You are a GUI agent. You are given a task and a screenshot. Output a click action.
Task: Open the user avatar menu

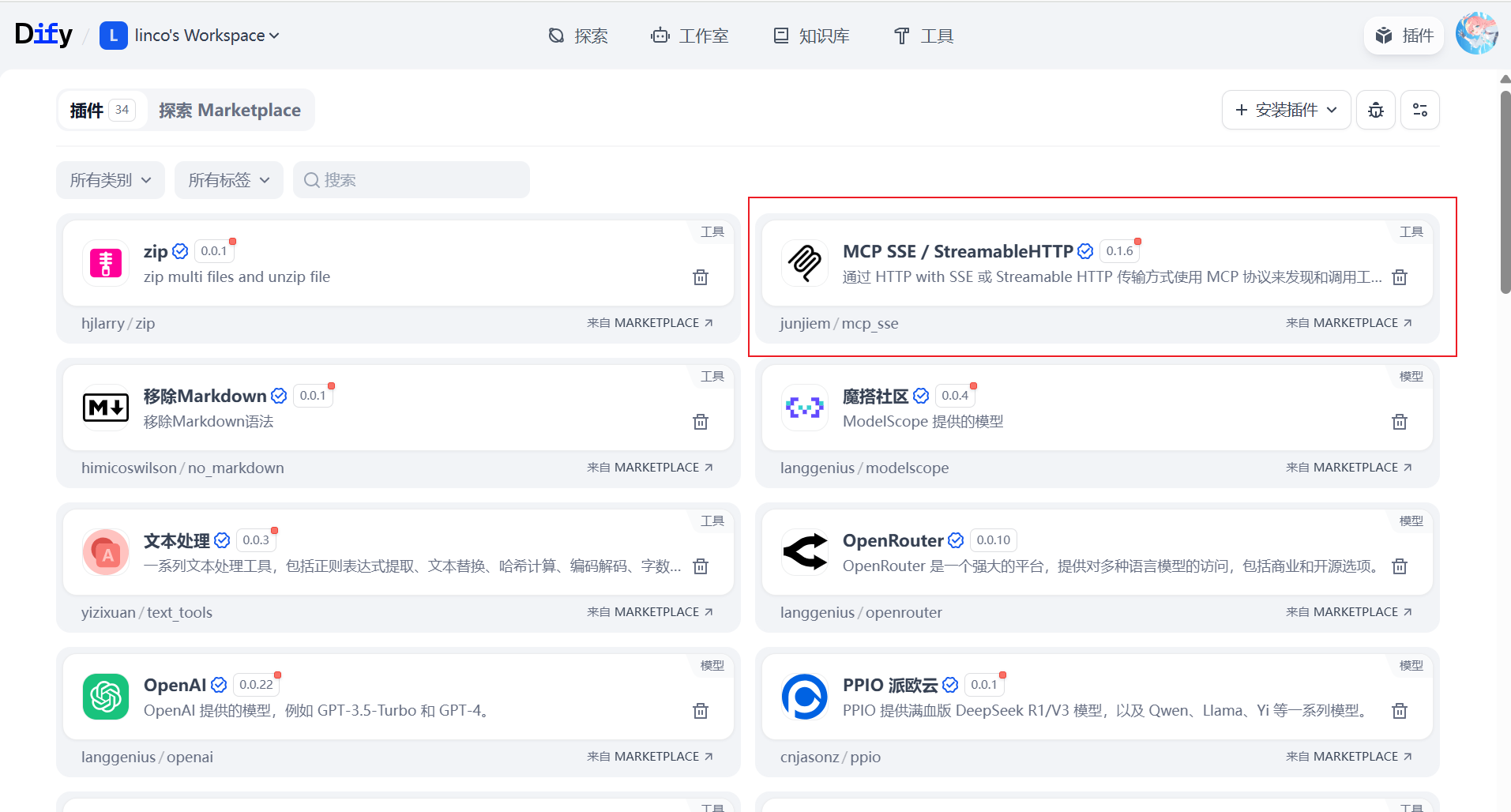(x=1476, y=35)
